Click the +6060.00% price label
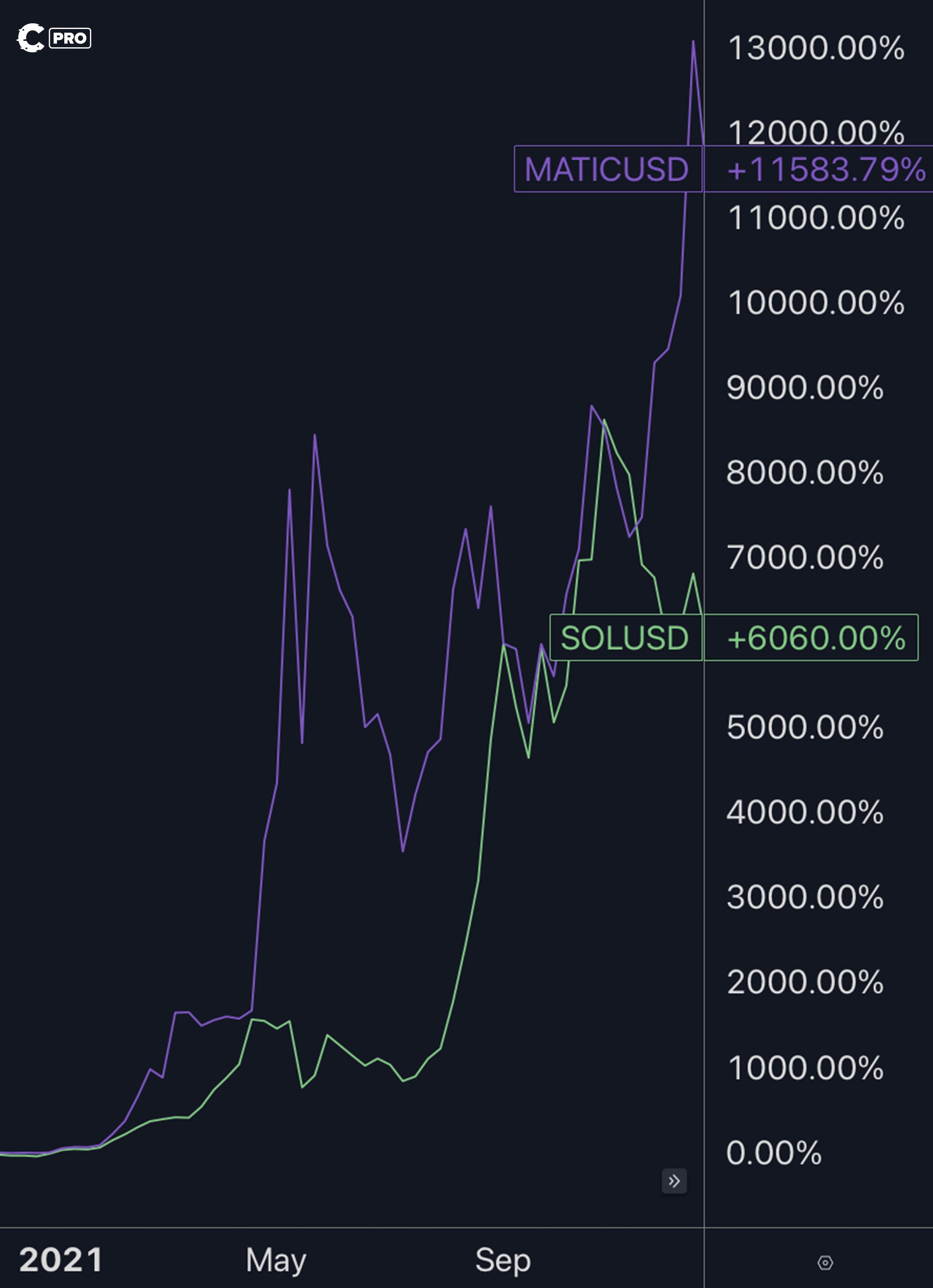 click(x=816, y=637)
